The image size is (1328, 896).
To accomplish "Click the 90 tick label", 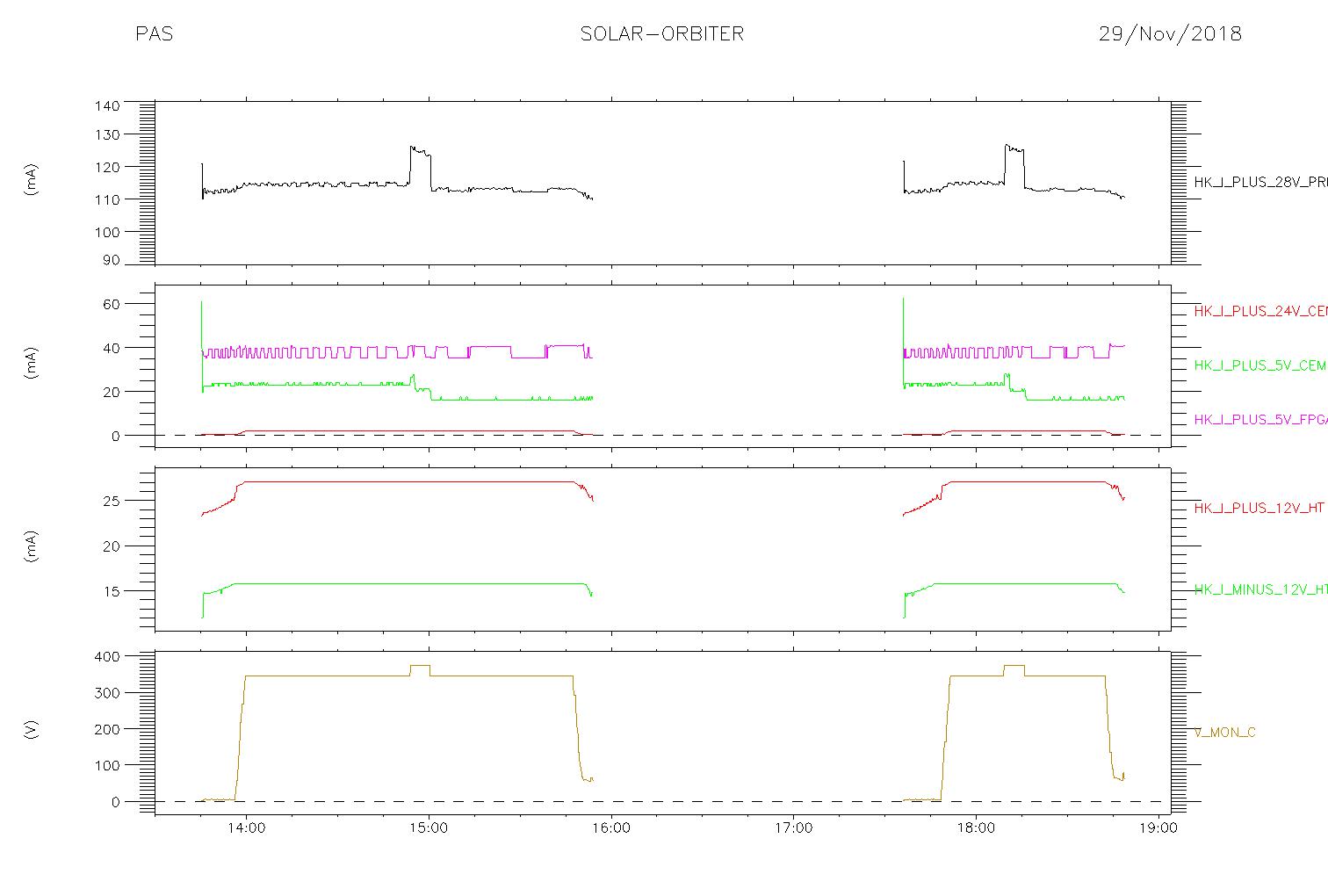I will (x=112, y=260).
